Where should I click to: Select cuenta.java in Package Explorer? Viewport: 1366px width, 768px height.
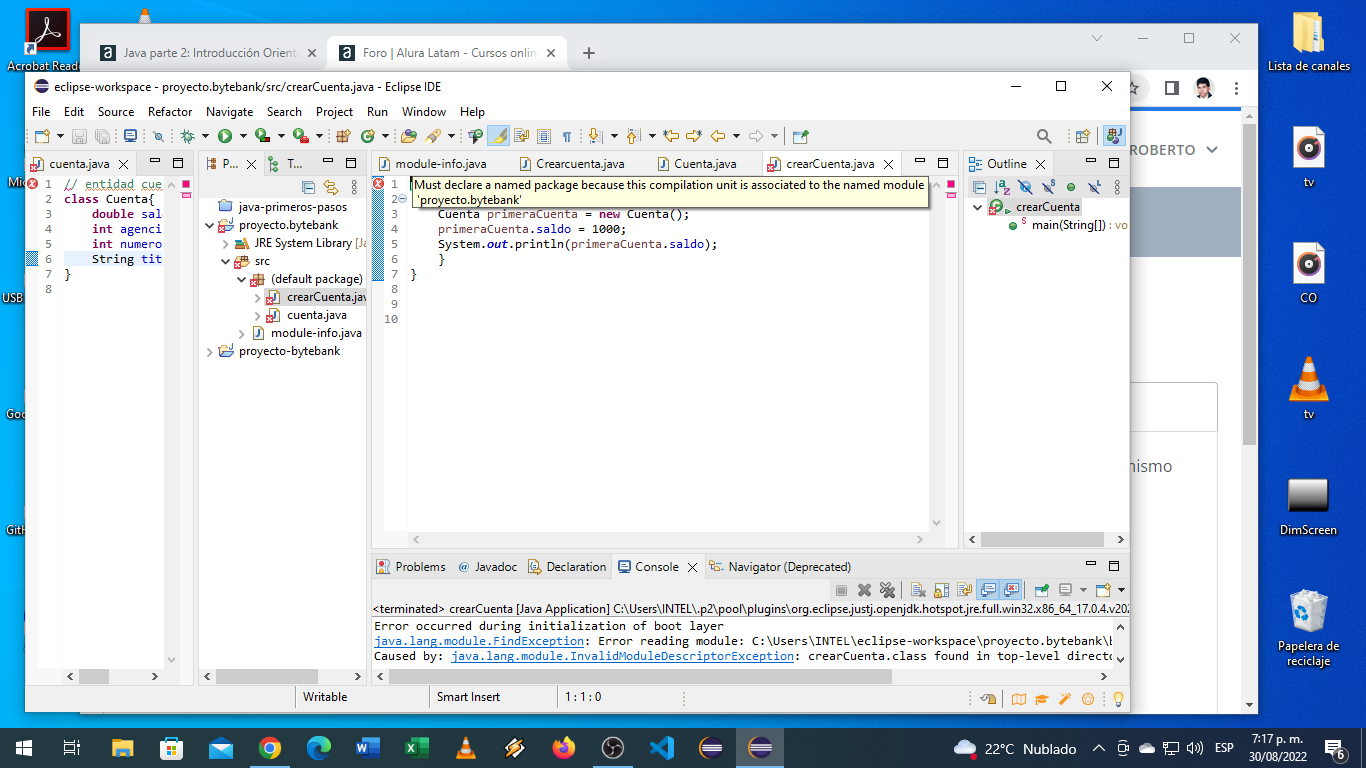pyautogui.click(x=317, y=315)
